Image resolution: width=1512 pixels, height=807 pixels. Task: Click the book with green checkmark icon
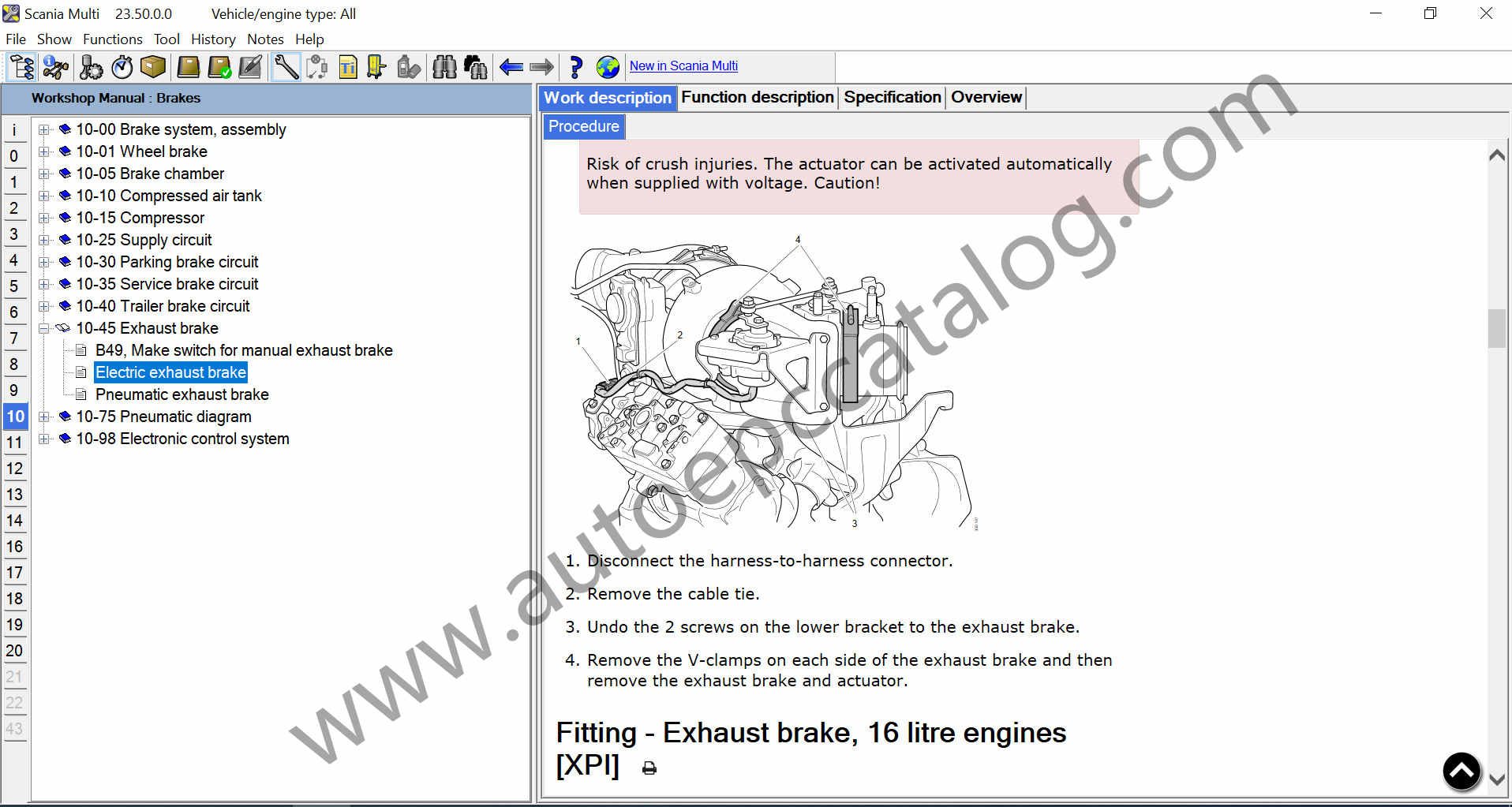pyautogui.click(x=219, y=67)
